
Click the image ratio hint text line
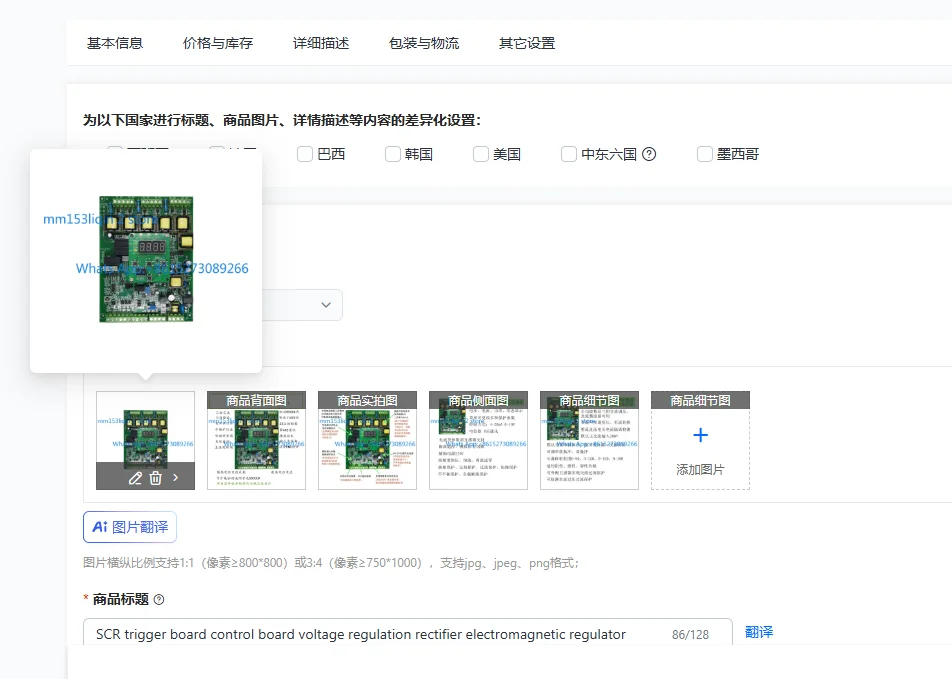click(331, 563)
